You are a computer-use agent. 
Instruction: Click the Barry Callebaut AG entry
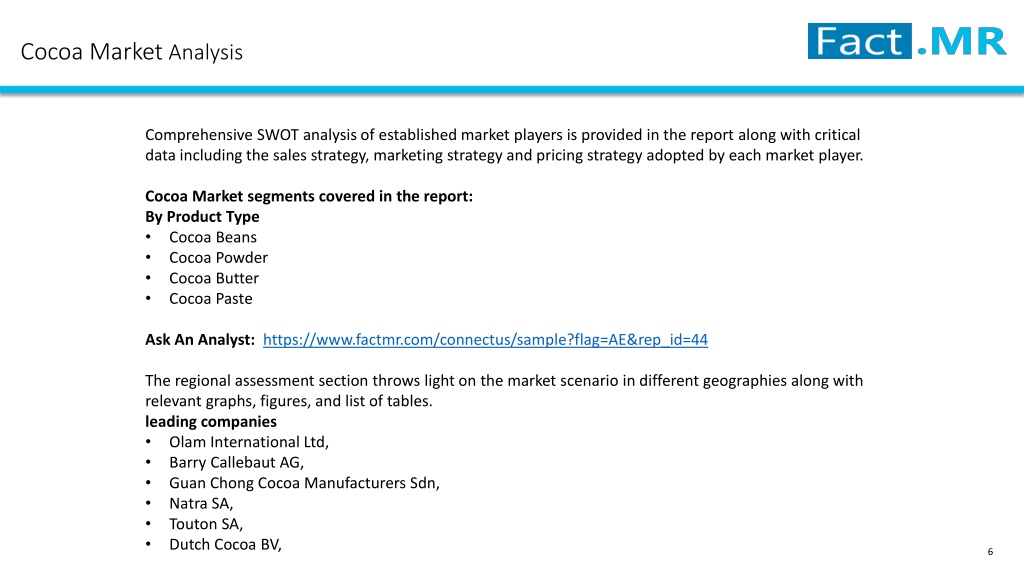click(x=236, y=462)
